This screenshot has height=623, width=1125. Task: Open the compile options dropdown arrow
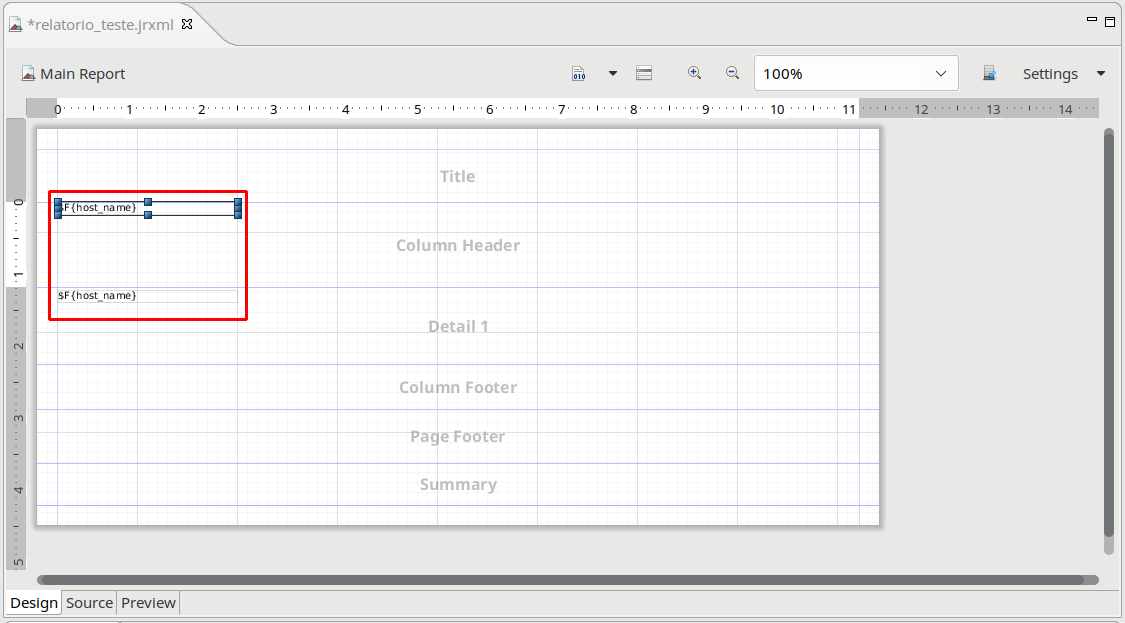click(613, 73)
